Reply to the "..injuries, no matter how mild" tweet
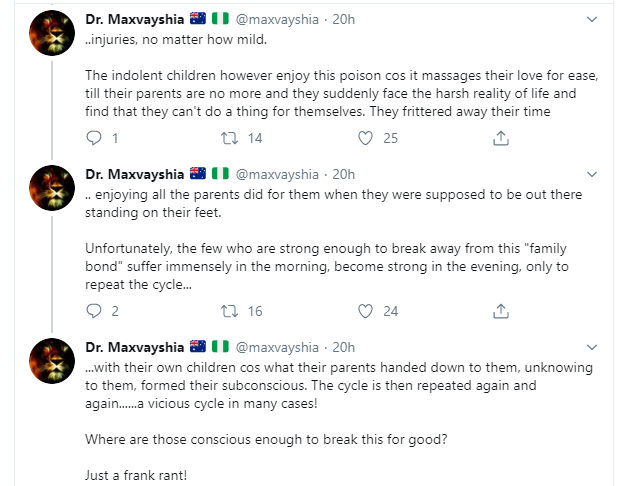This screenshot has width=618, height=486. point(96,138)
